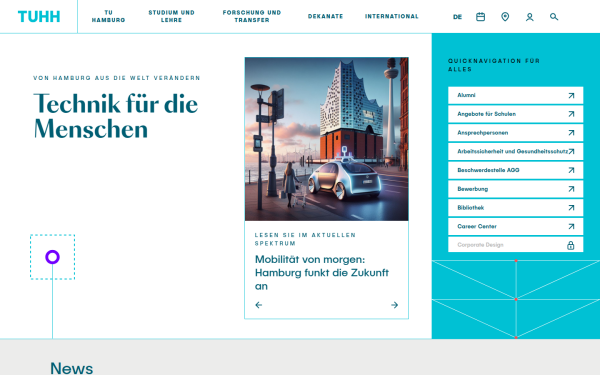Click the purple circle scroll marker
The image size is (600, 375).
pos(52,257)
